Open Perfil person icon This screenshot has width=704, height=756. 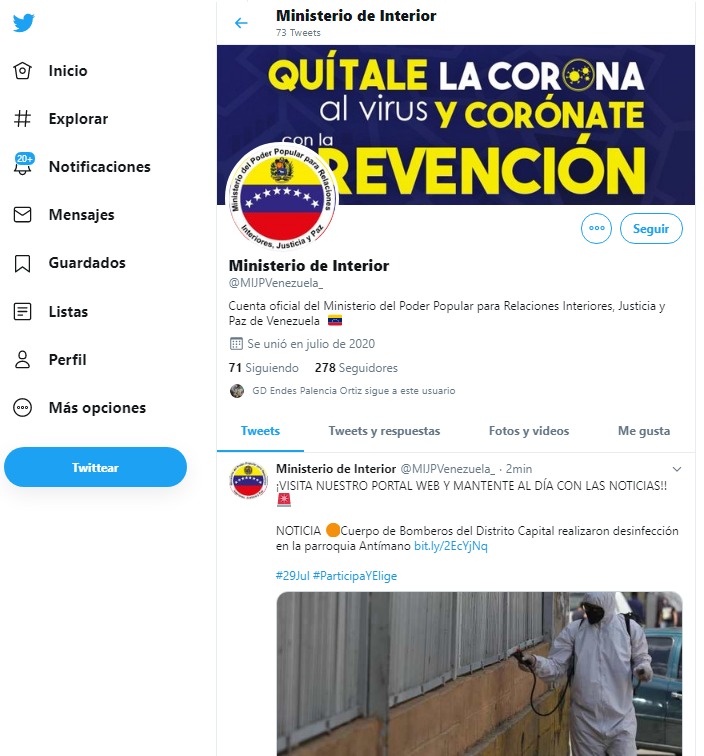pyautogui.click(x=22, y=360)
